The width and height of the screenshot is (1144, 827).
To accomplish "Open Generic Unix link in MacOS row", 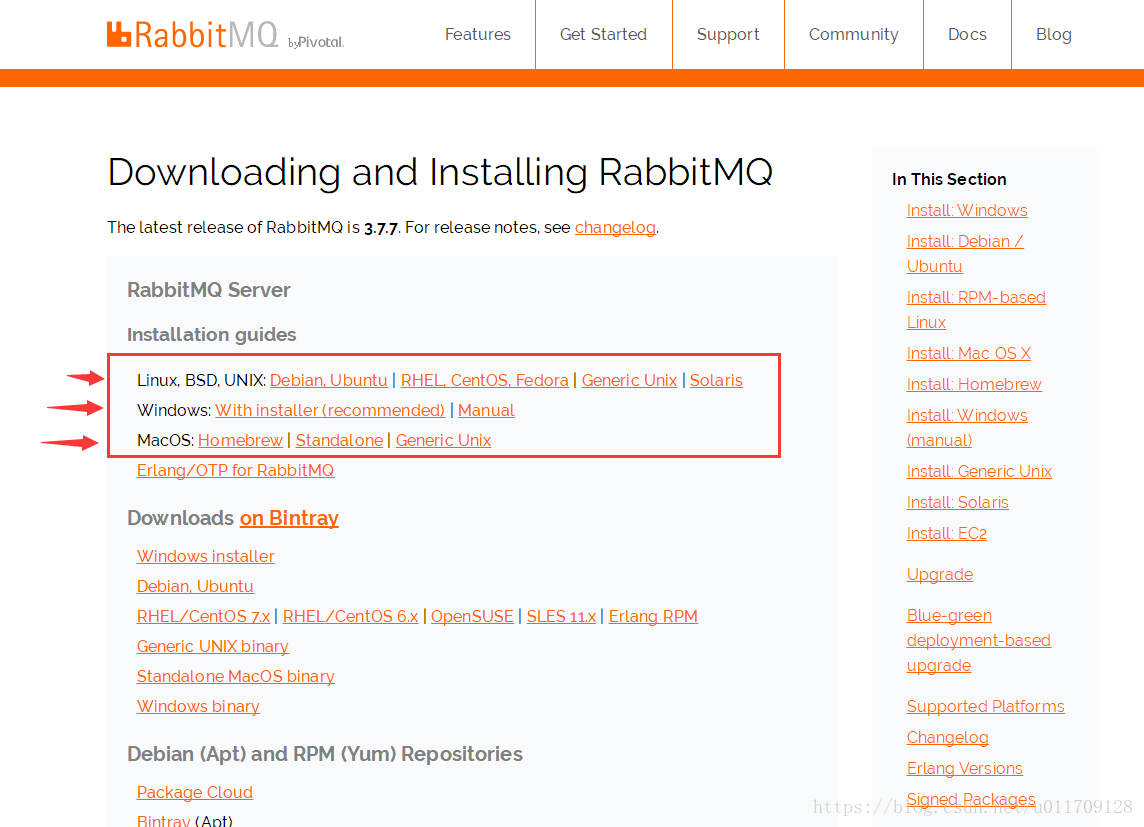I will (x=443, y=440).
